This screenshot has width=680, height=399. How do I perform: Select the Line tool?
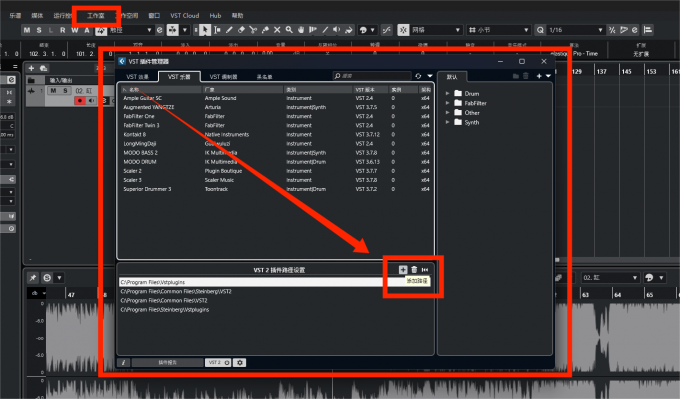[325, 30]
